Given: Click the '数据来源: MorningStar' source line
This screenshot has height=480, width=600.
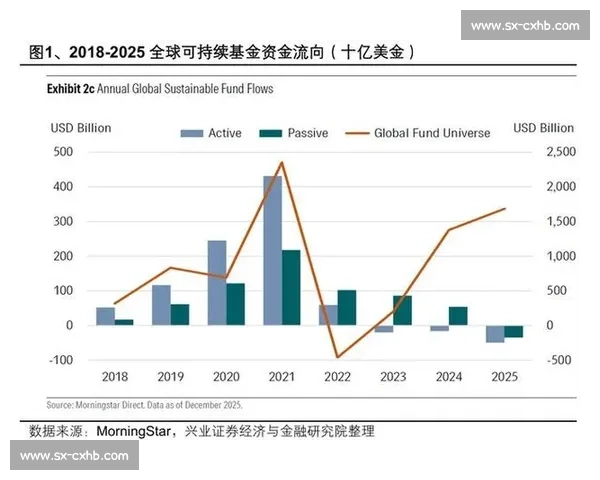Looking at the screenshot, I should point(202,431).
